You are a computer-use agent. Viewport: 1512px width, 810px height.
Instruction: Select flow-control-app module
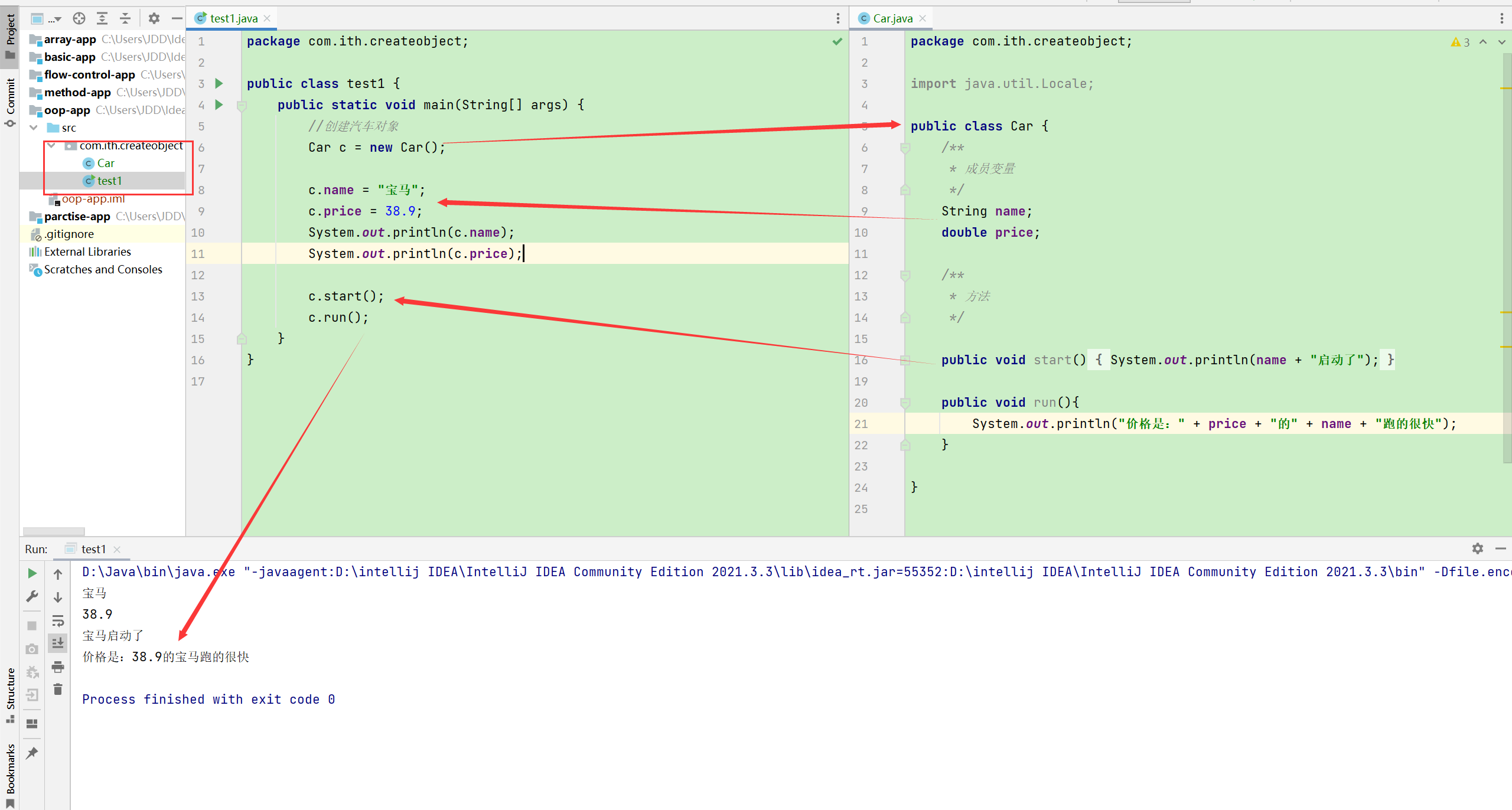coord(89,74)
